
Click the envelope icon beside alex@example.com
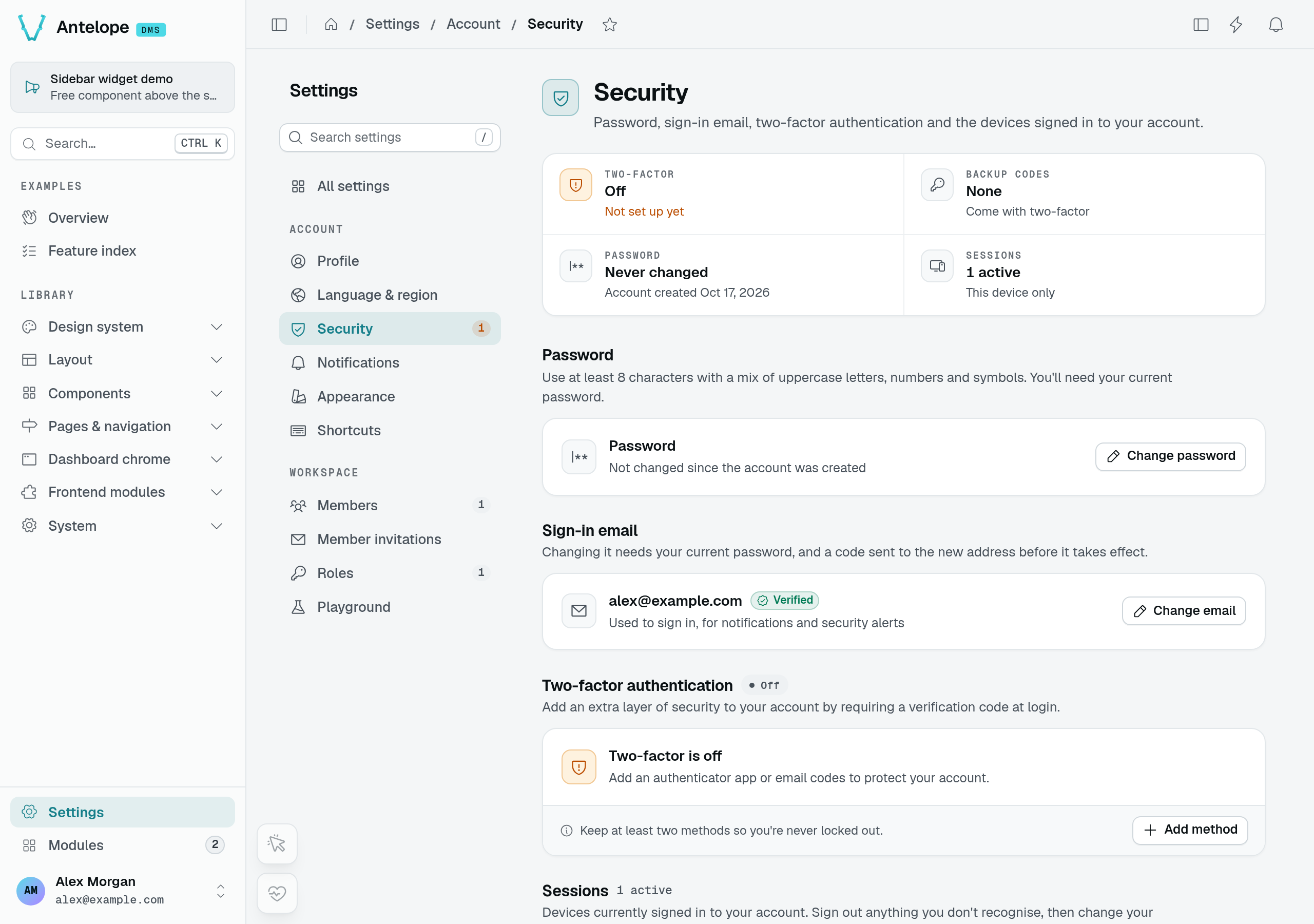coord(578,611)
